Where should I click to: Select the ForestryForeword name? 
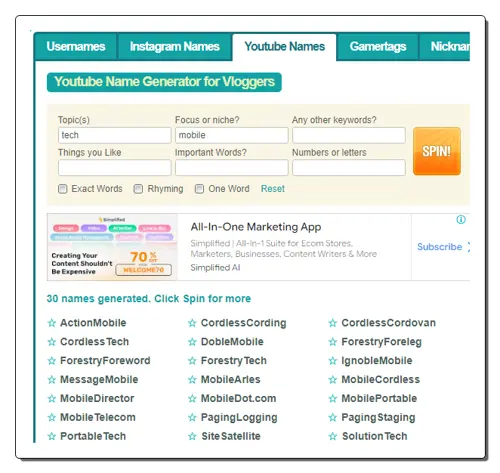pos(105,361)
